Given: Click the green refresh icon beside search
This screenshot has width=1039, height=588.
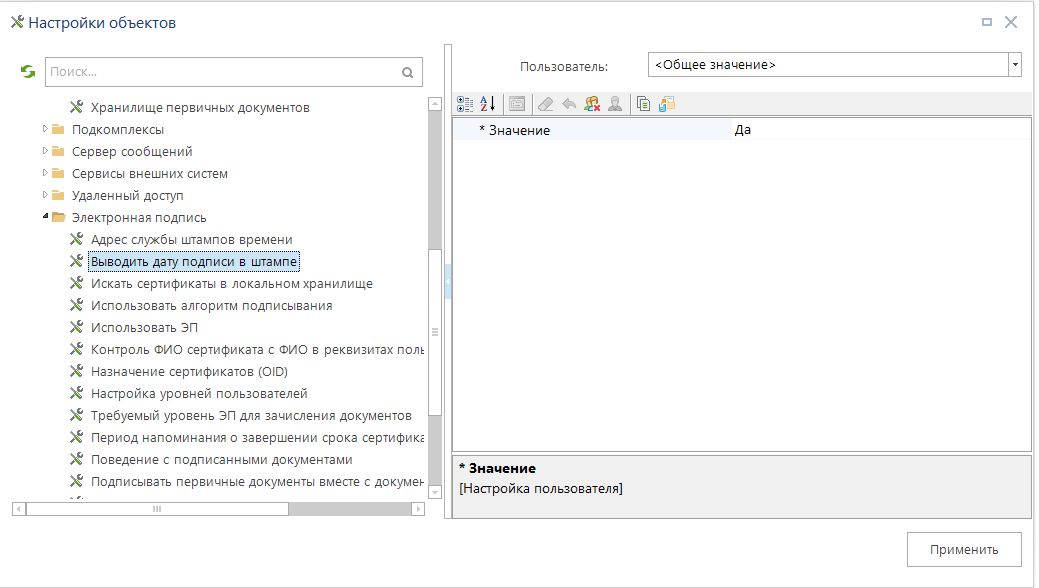Looking at the screenshot, I should [28, 72].
